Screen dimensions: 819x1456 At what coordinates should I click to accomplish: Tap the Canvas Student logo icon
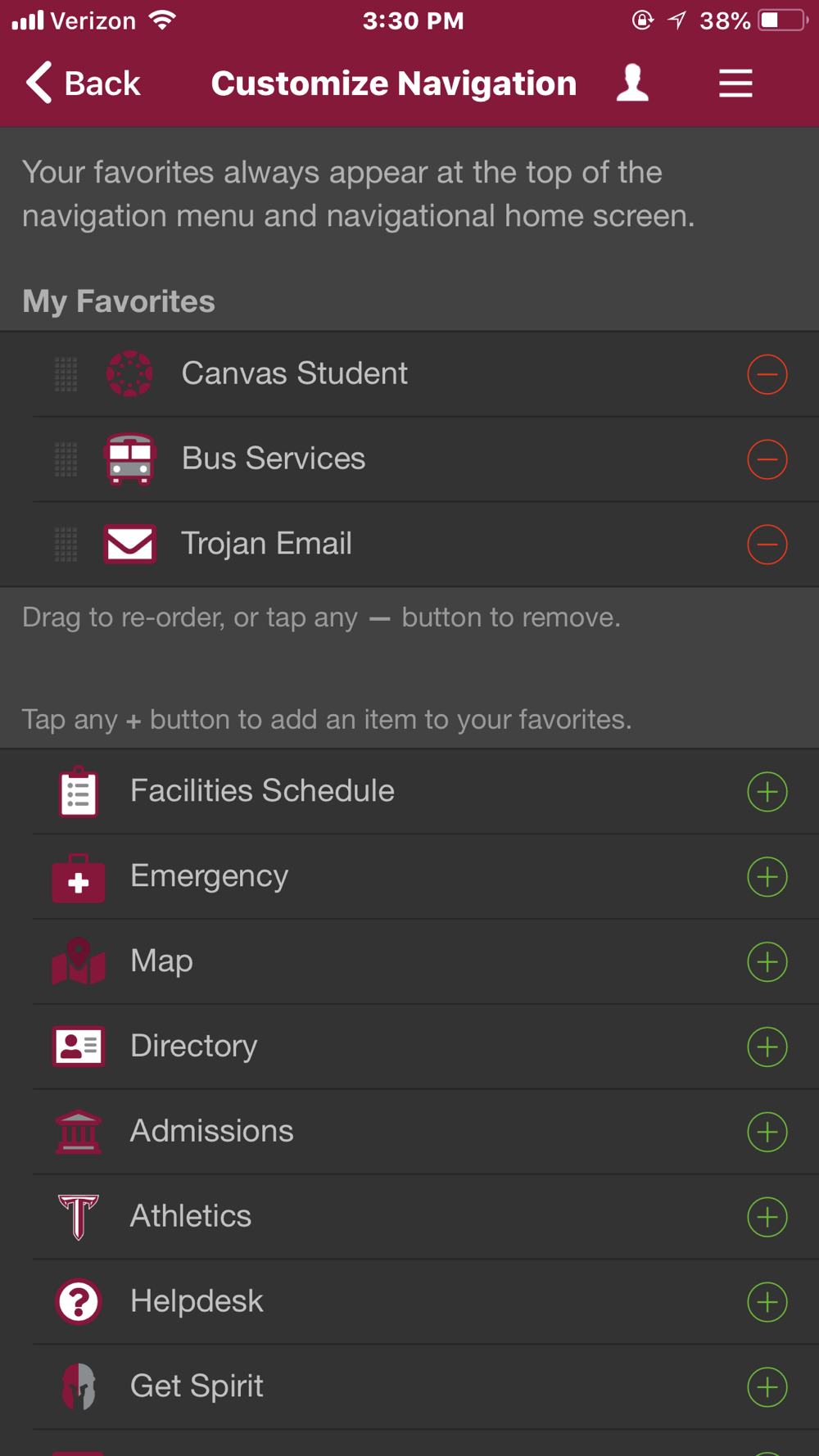click(x=129, y=374)
